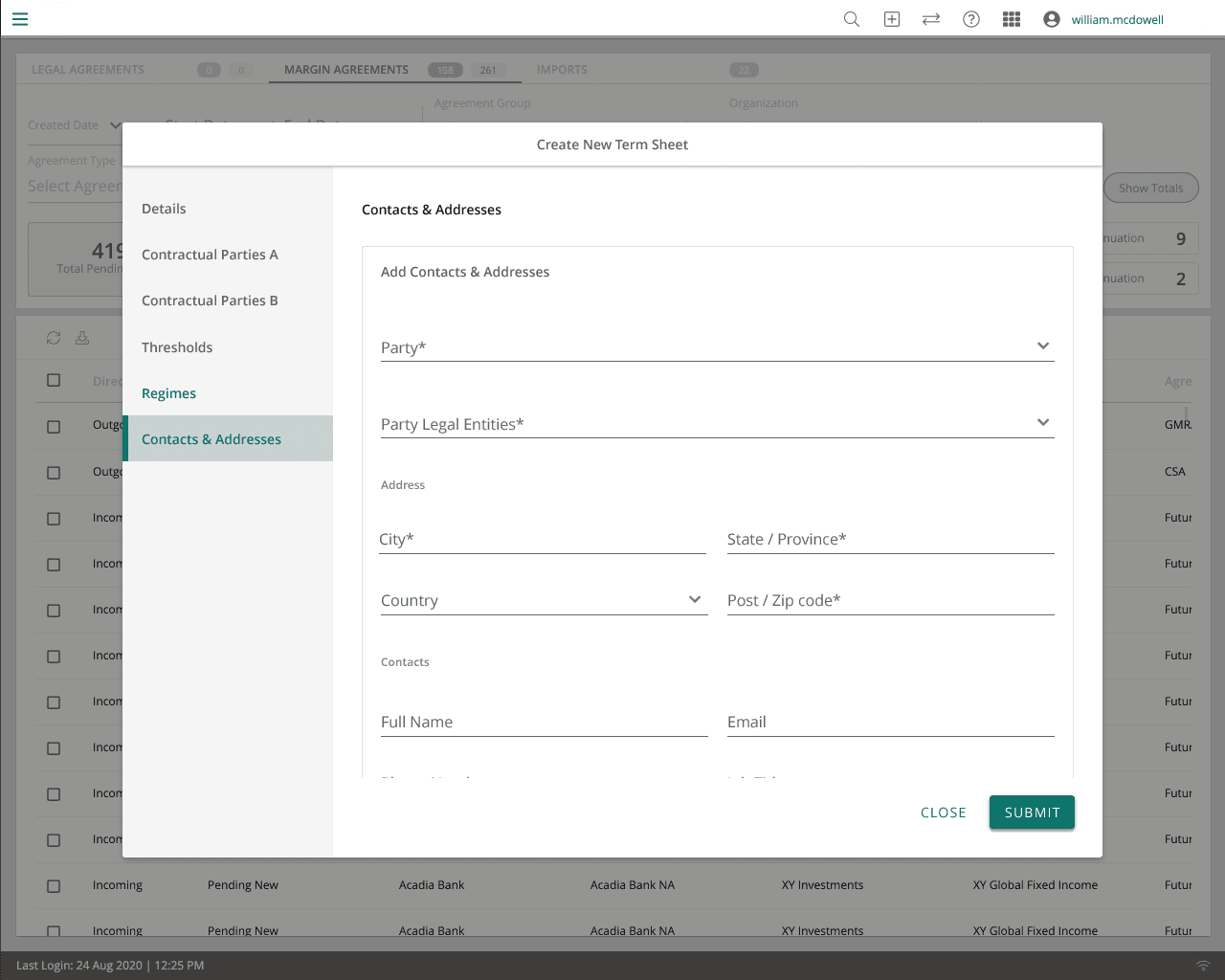Check the first Outgoing row checkbox

[54, 427]
